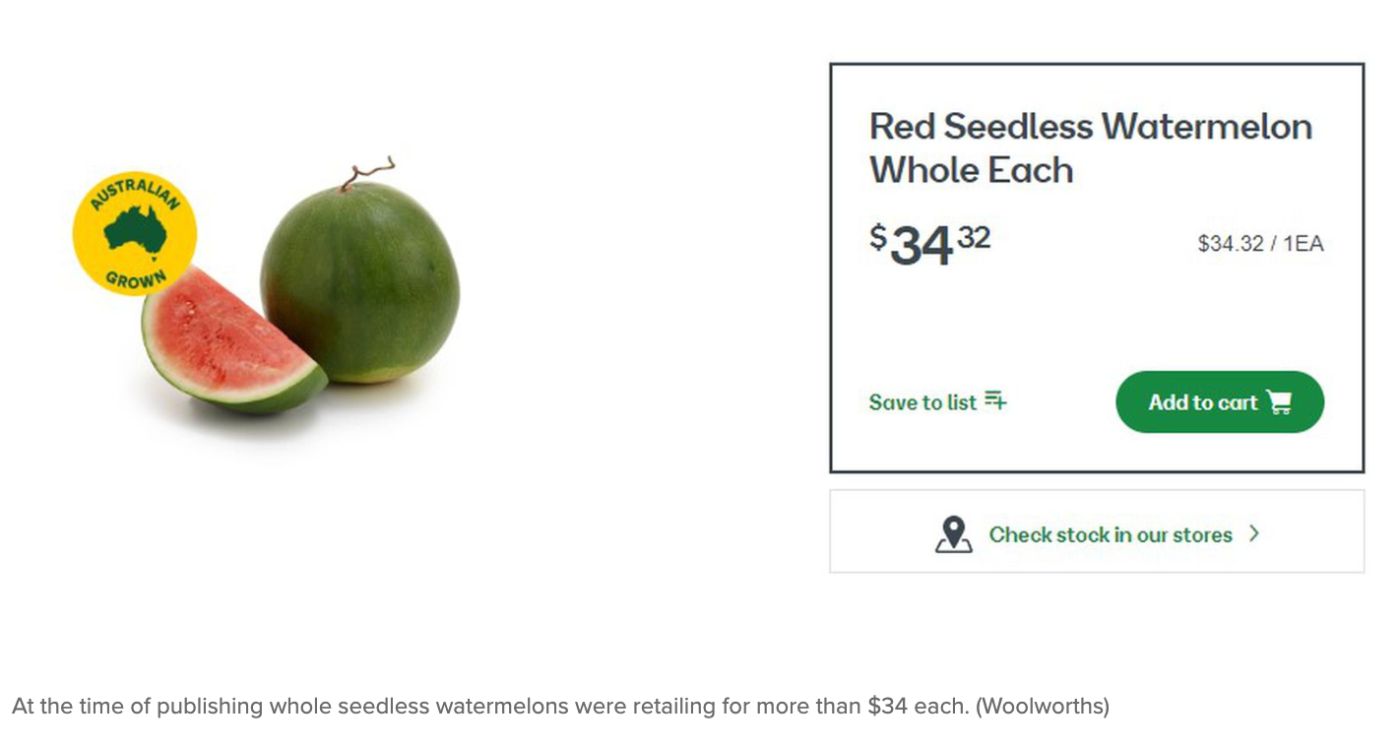The height and width of the screenshot is (732, 1400).
Task: Click the Save to list link
Action: 922,402
